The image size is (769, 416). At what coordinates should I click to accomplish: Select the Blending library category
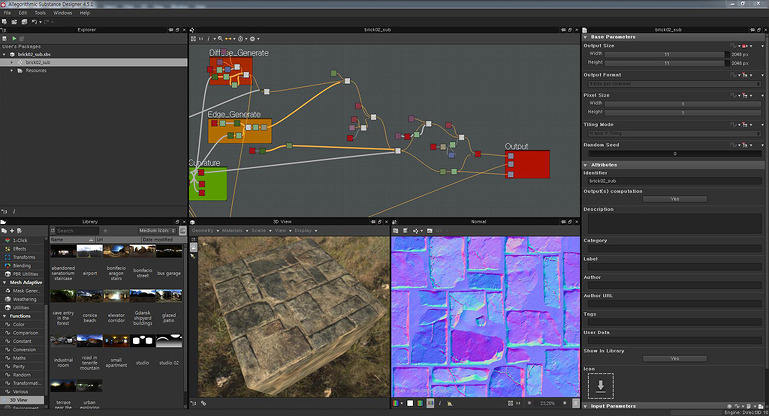pos(22,265)
